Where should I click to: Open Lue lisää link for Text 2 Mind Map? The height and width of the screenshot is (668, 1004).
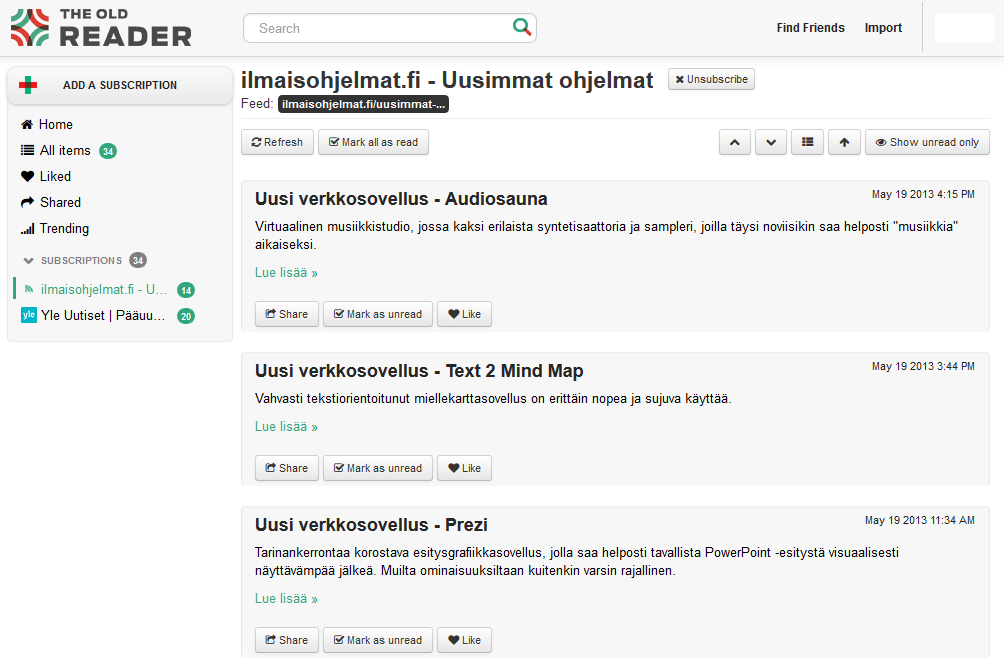click(x=286, y=427)
